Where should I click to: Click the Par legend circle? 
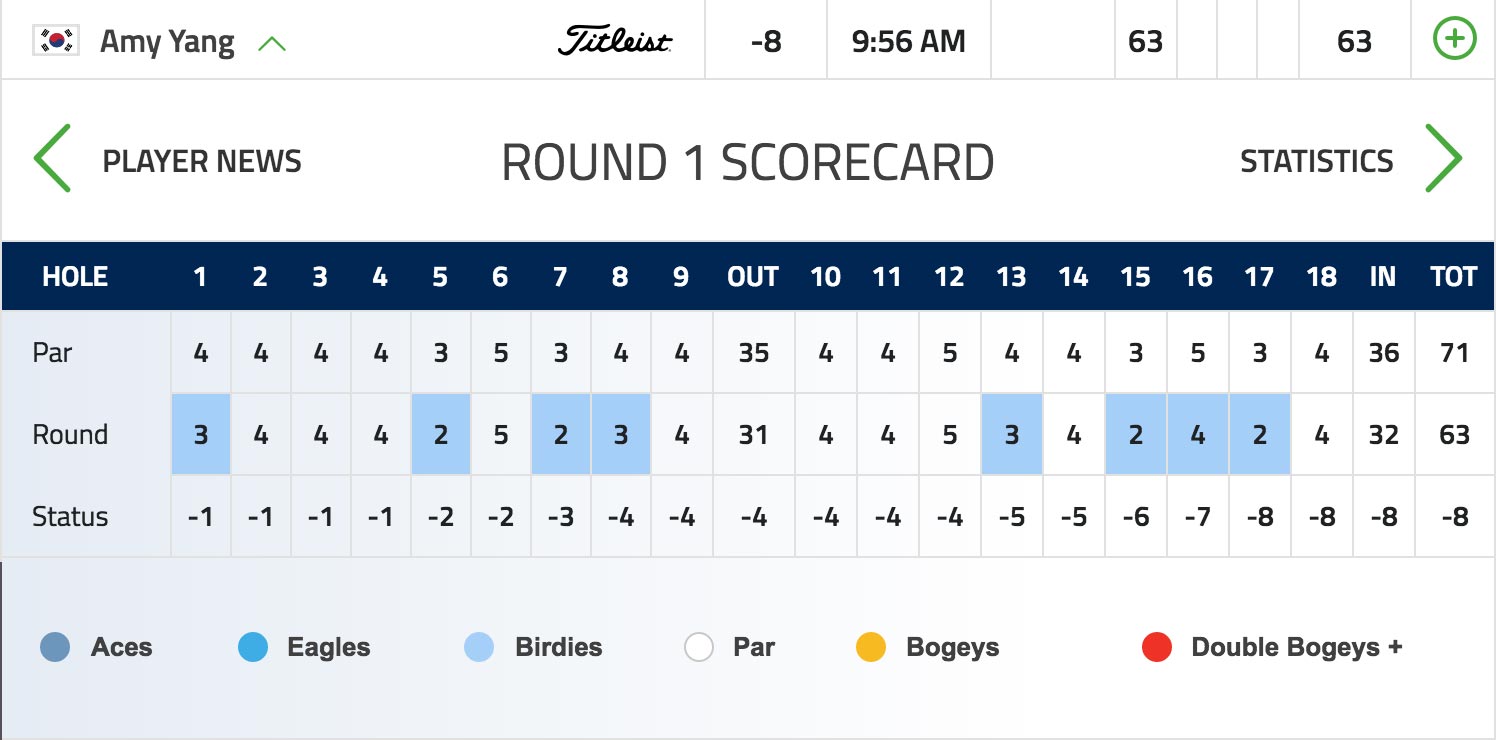(x=699, y=647)
